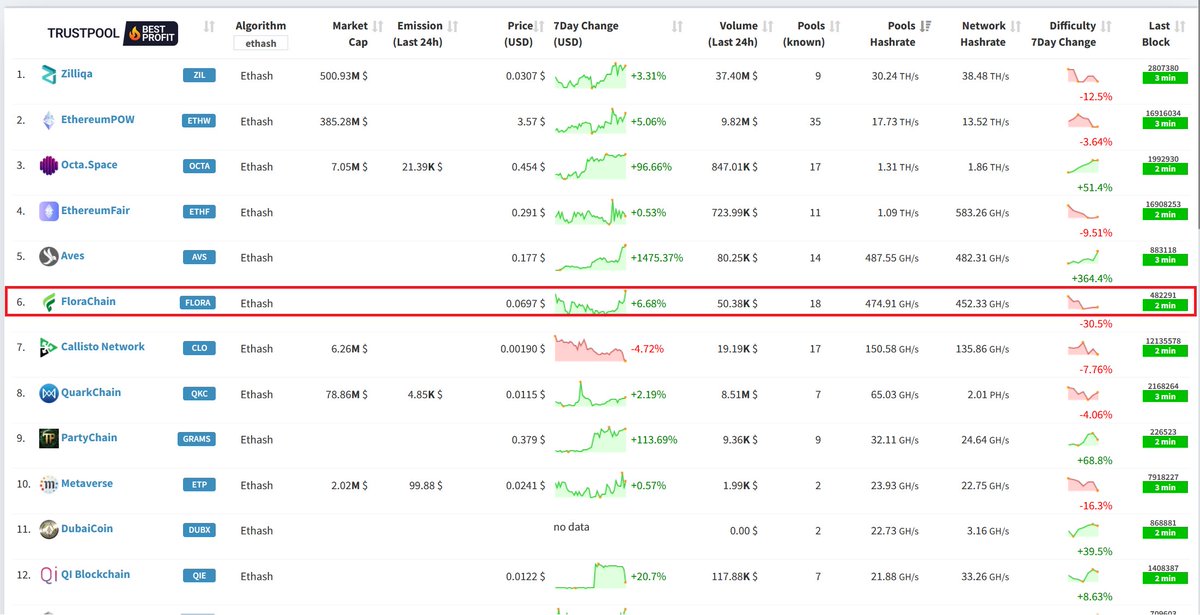Click the ETP ticker badge
Viewport: 1200px width, 615px height.
[x=199, y=485]
